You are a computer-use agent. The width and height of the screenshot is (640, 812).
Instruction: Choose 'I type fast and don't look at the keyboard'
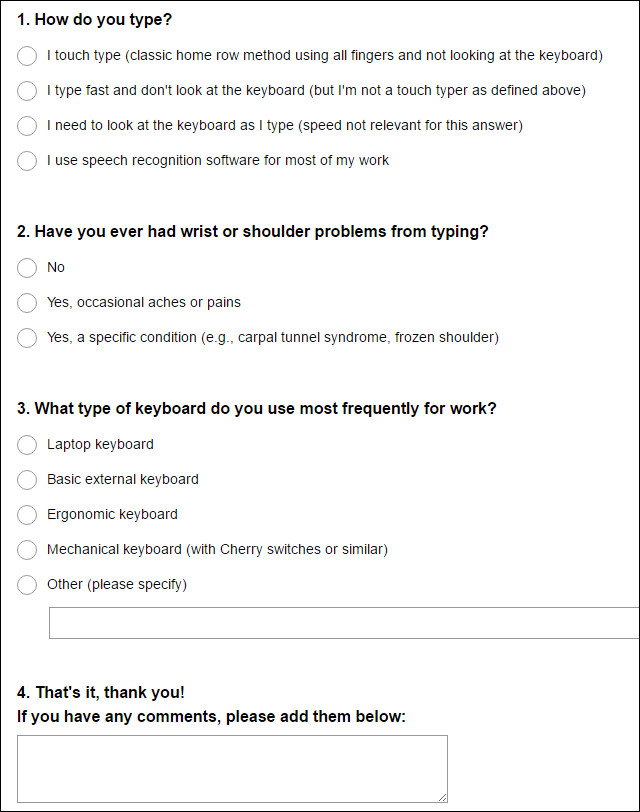[27, 91]
